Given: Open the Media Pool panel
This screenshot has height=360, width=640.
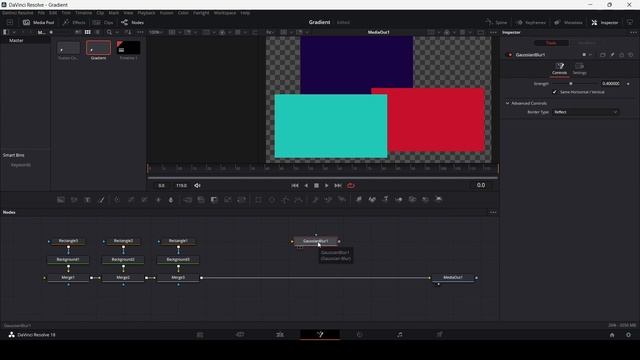Looking at the screenshot, I should (38, 22).
